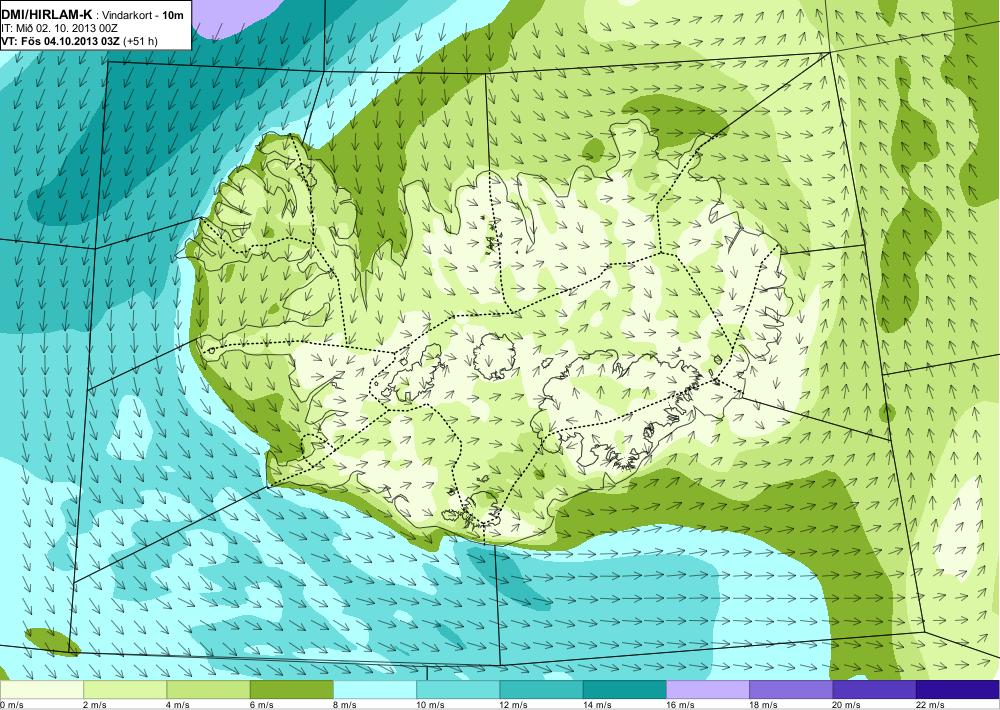Click the '22 m/s' legend label
This screenshot has height=710, width=1000.
931,705
